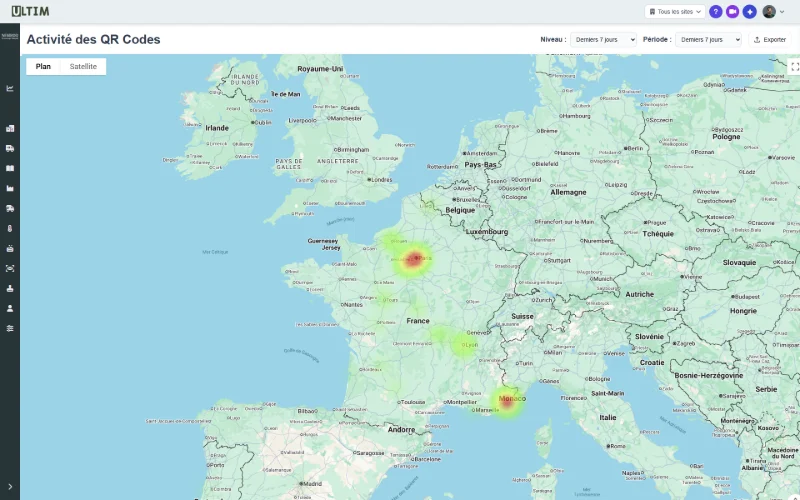Expand the sidebar with the bottom chevron

(10, 487)
